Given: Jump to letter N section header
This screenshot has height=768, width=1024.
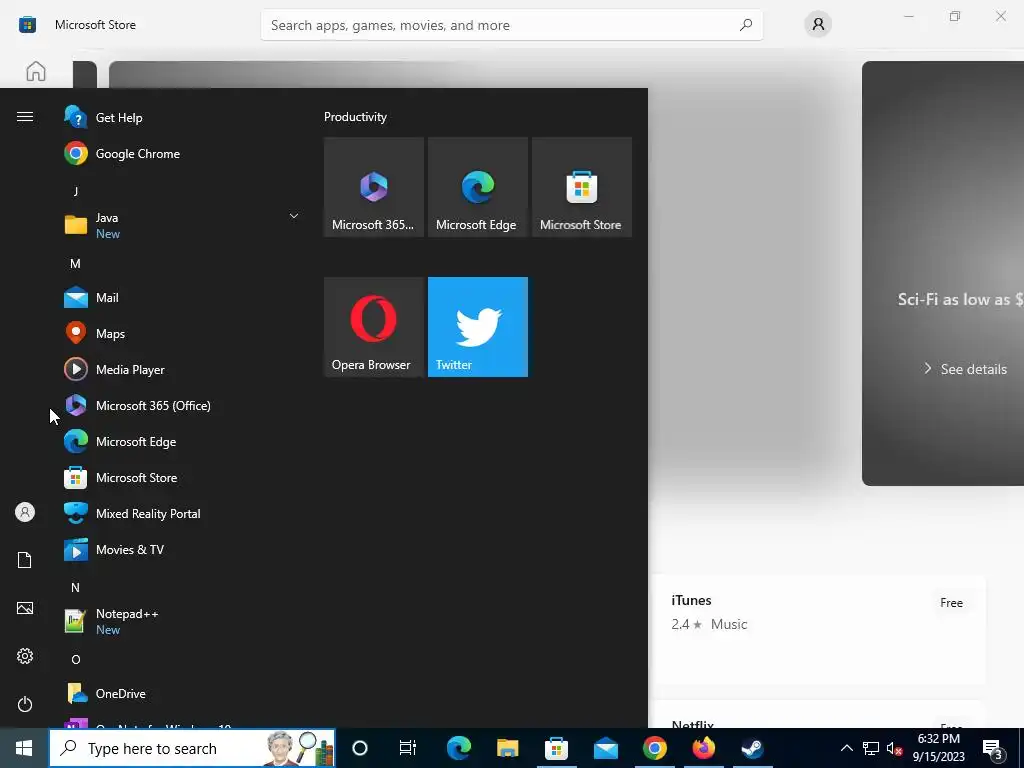Looking at the screenshot, I should click(x=76, y=588).
